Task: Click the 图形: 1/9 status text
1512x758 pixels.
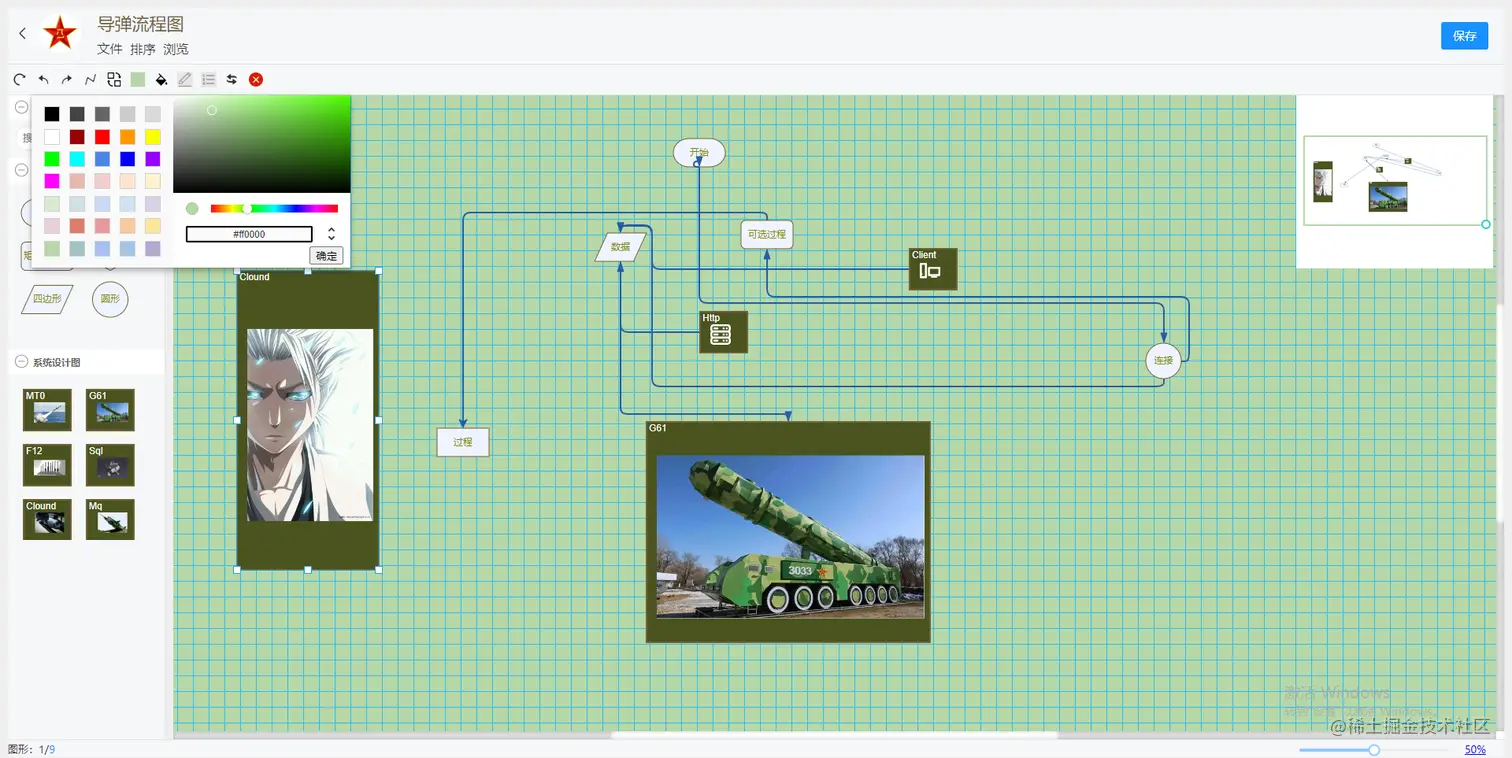Action: coord(31,749)
